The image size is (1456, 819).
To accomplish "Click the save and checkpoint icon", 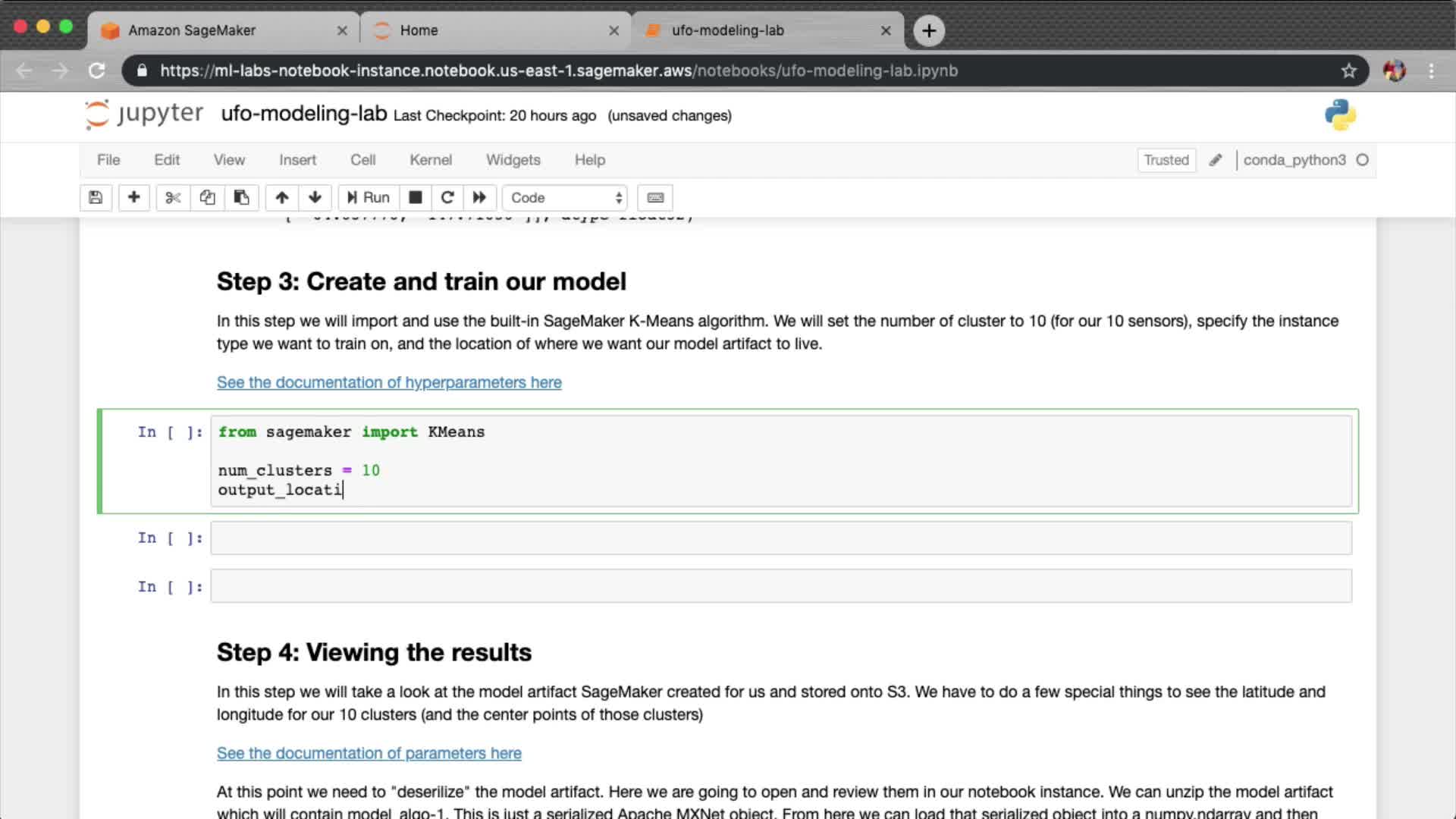I will pyautogui.click(x=96, y=198).
